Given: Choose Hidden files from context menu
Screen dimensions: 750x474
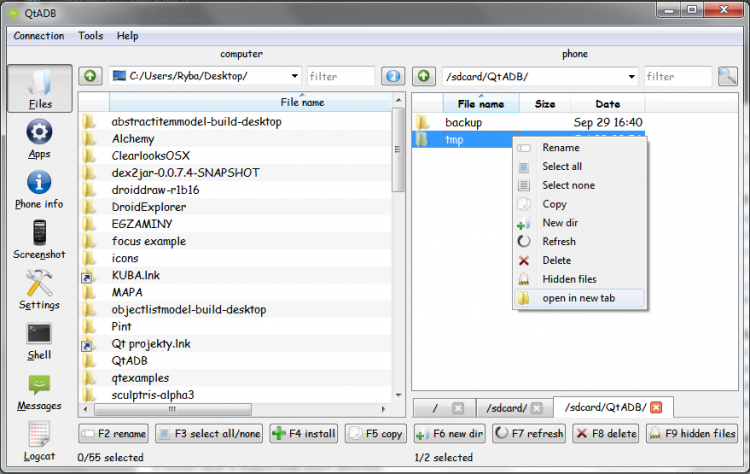Looking at the screenshot, I should point(579,279).
